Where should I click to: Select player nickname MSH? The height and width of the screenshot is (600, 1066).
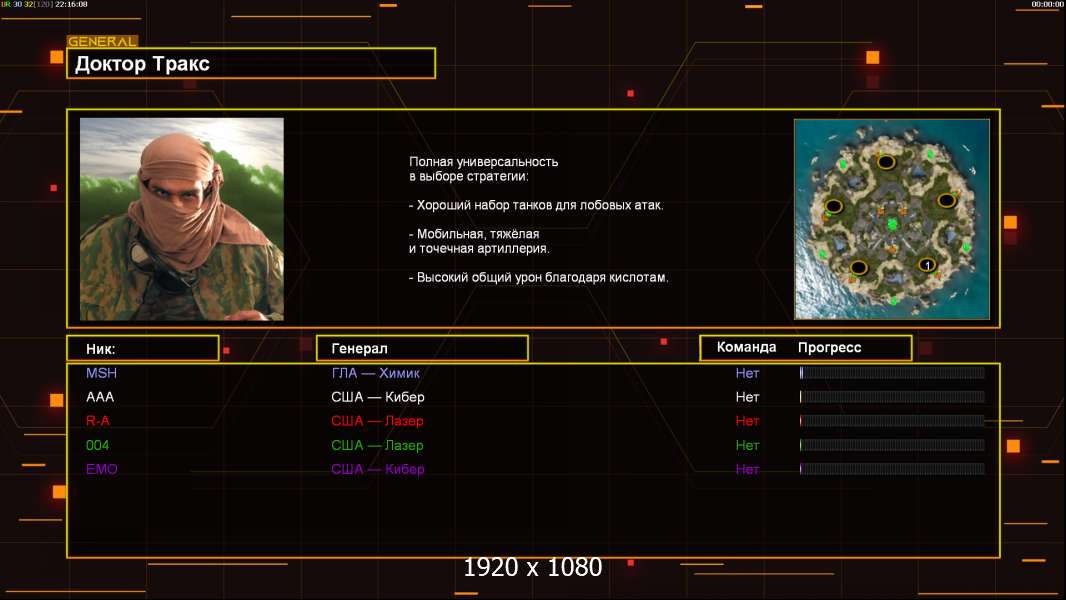point(101,373)
